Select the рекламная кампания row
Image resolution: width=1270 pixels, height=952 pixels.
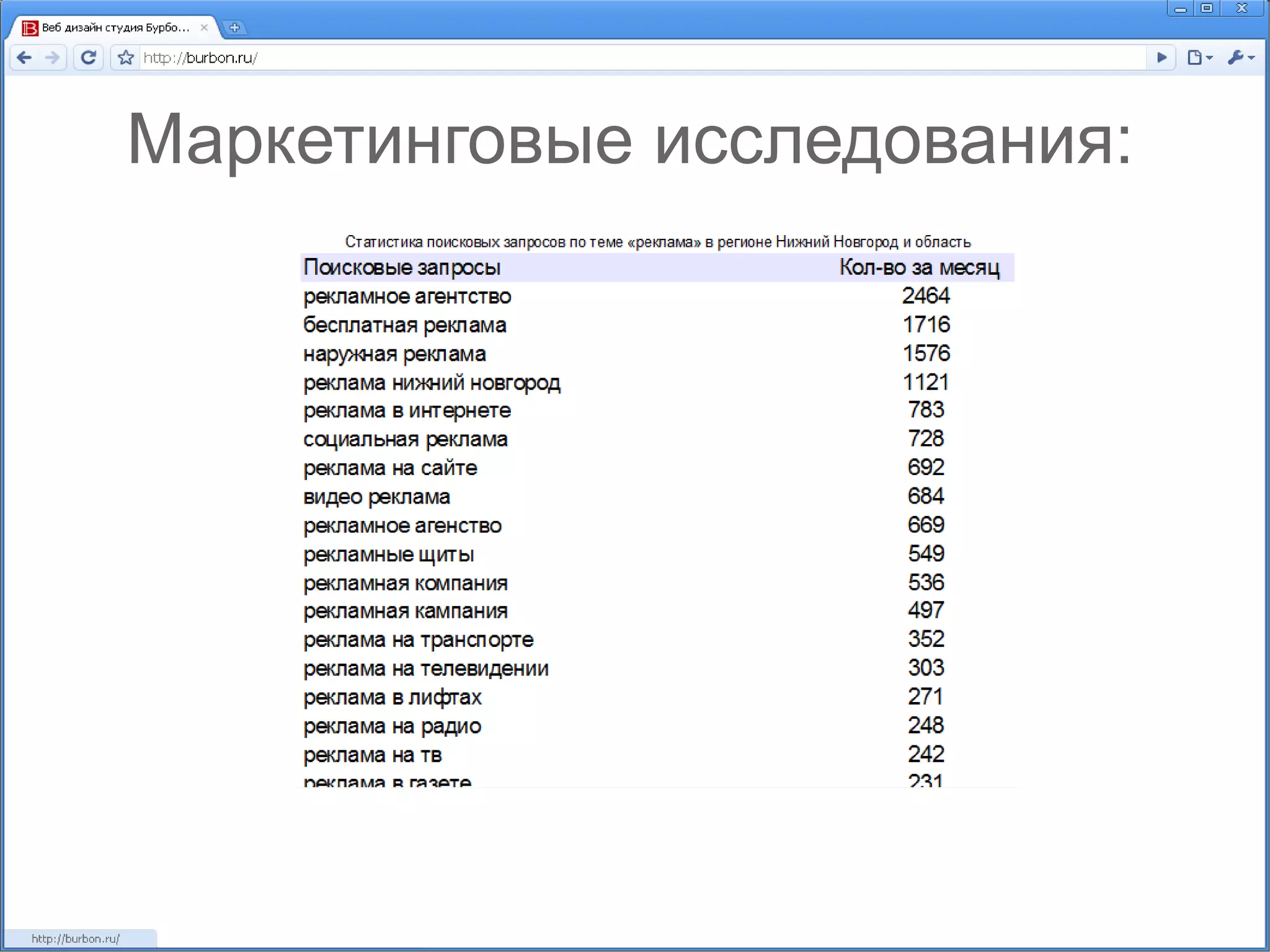pos(657,611)
